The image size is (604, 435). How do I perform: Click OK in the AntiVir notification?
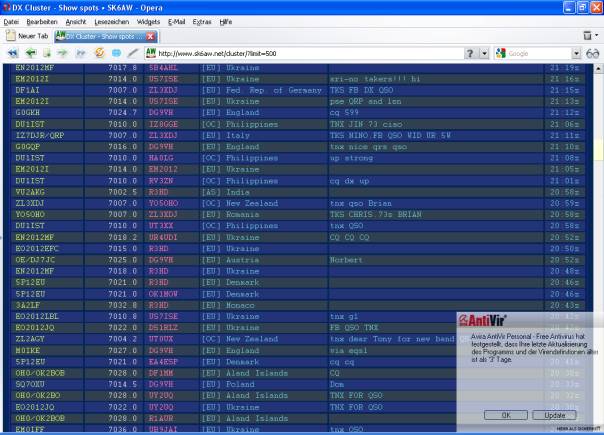point(506,415)
